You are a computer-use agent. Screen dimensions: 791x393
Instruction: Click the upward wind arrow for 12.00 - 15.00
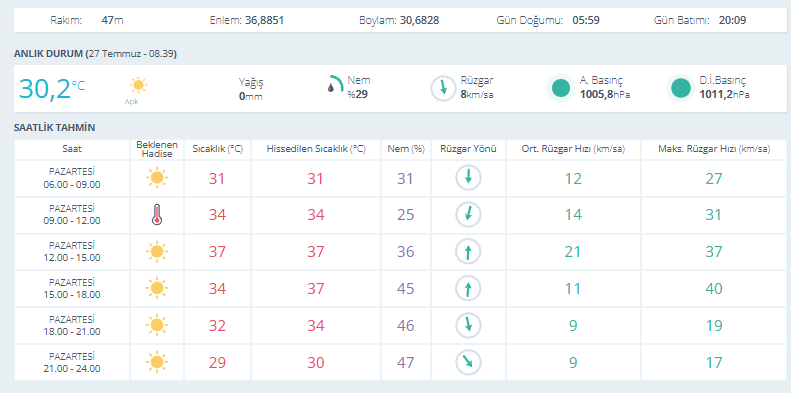(469, 252)
